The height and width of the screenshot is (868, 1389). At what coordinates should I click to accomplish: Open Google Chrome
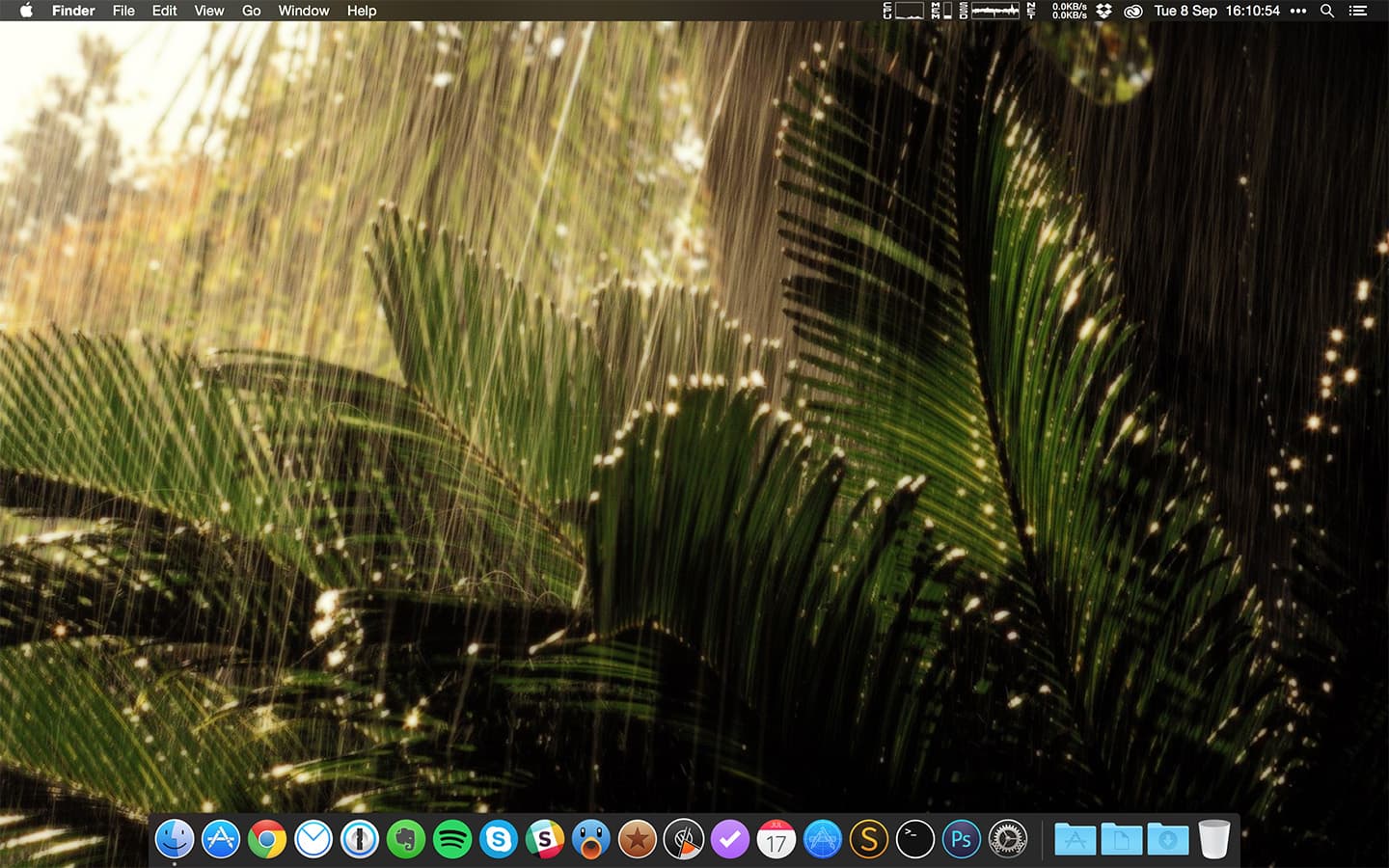(x=266, y=839)
